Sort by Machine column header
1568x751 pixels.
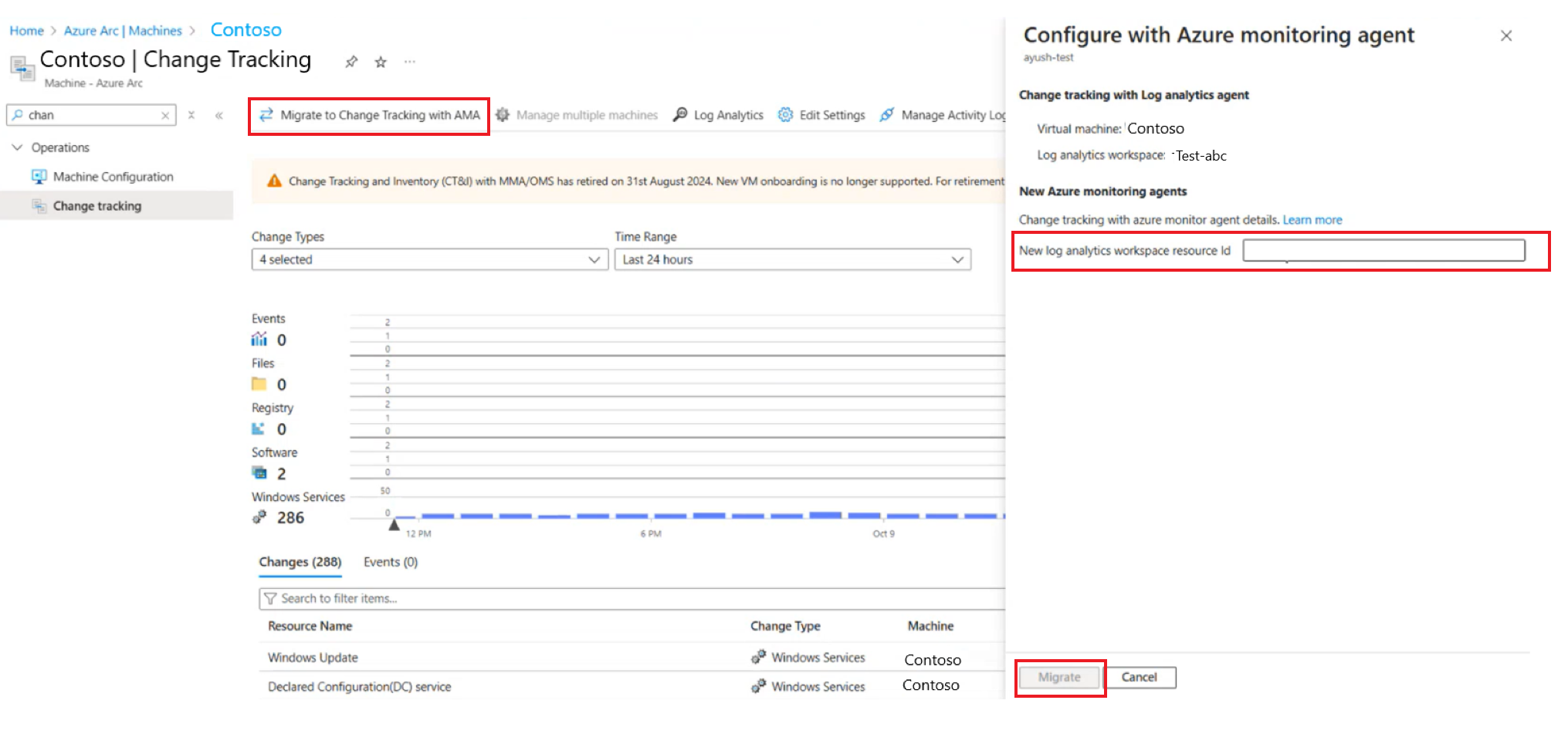pyautogui.click(x=930, y=626)
